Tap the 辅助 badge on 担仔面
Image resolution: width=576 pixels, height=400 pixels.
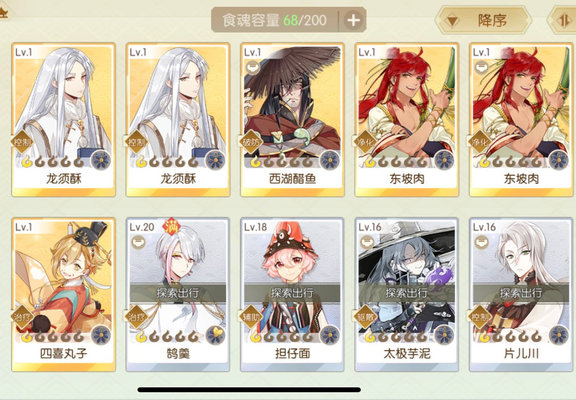251,317
